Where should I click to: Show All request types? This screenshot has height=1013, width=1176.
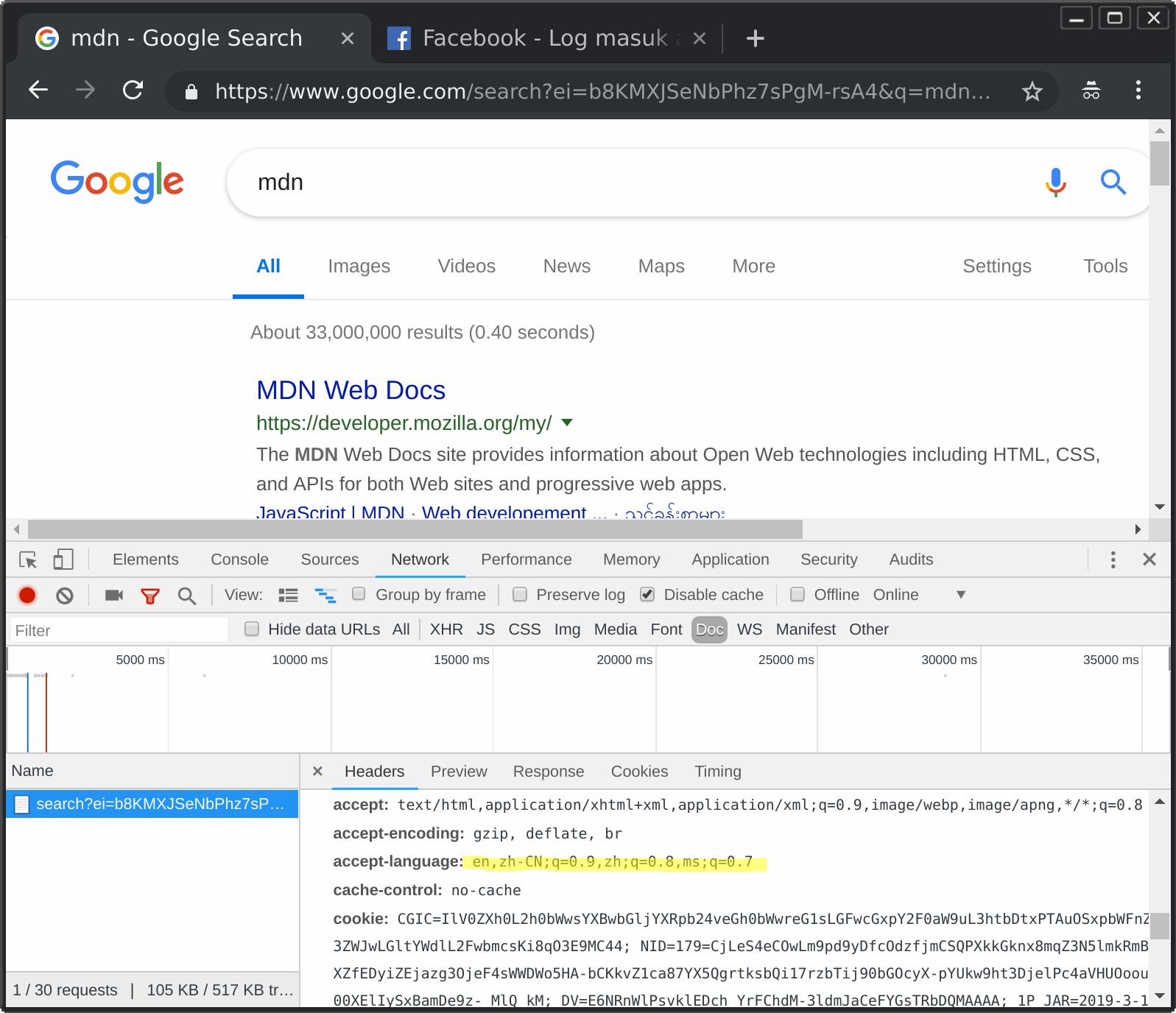(x=401, y=629)
